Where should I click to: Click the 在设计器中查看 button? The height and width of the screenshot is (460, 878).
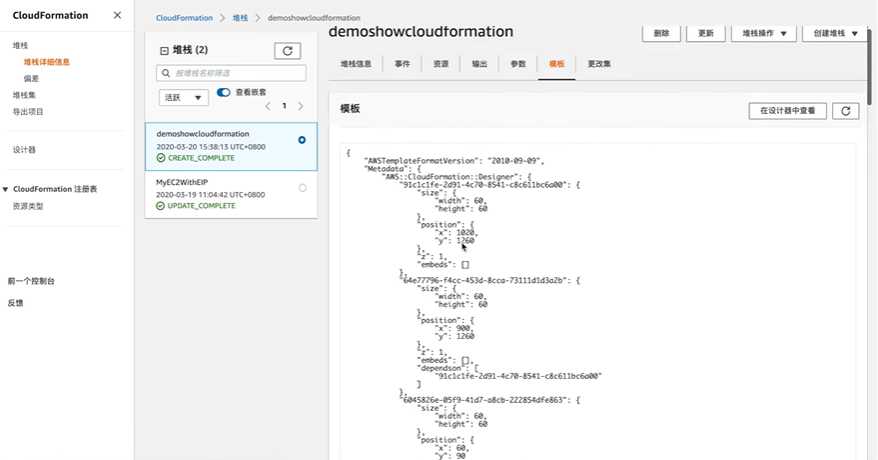(x=787, y=111)
